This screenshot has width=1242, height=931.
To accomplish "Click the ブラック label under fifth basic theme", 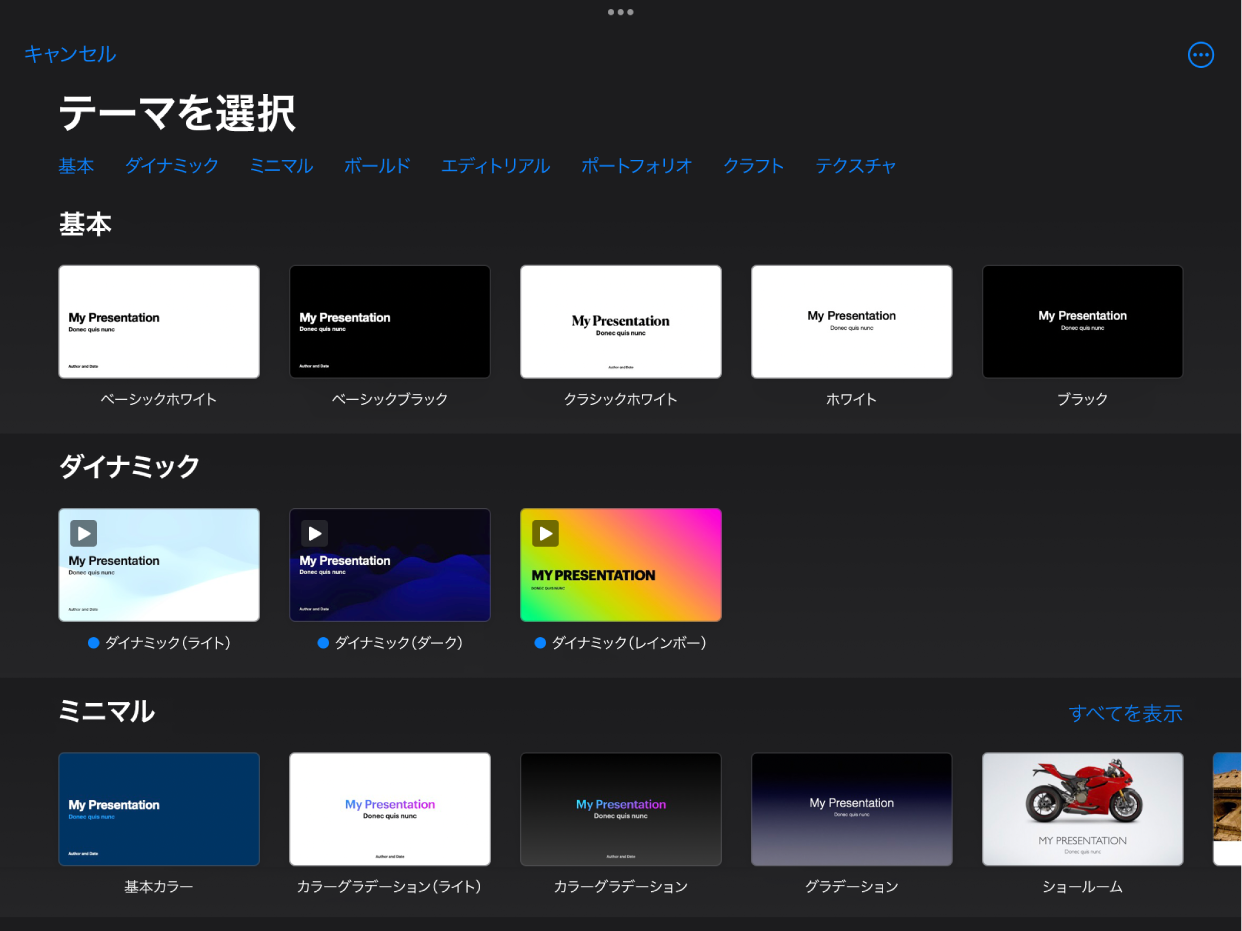I will click(1083, 399).
